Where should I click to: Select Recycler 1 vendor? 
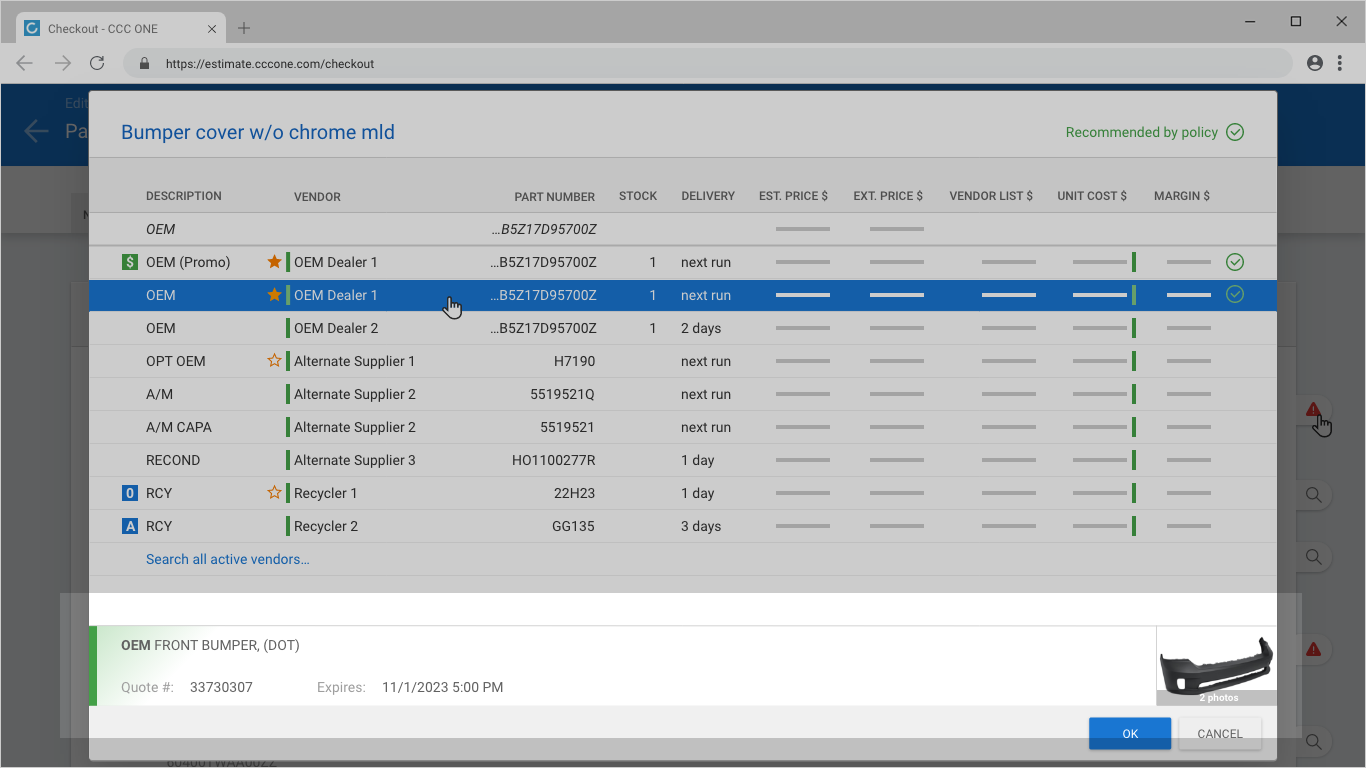(325, 493)
